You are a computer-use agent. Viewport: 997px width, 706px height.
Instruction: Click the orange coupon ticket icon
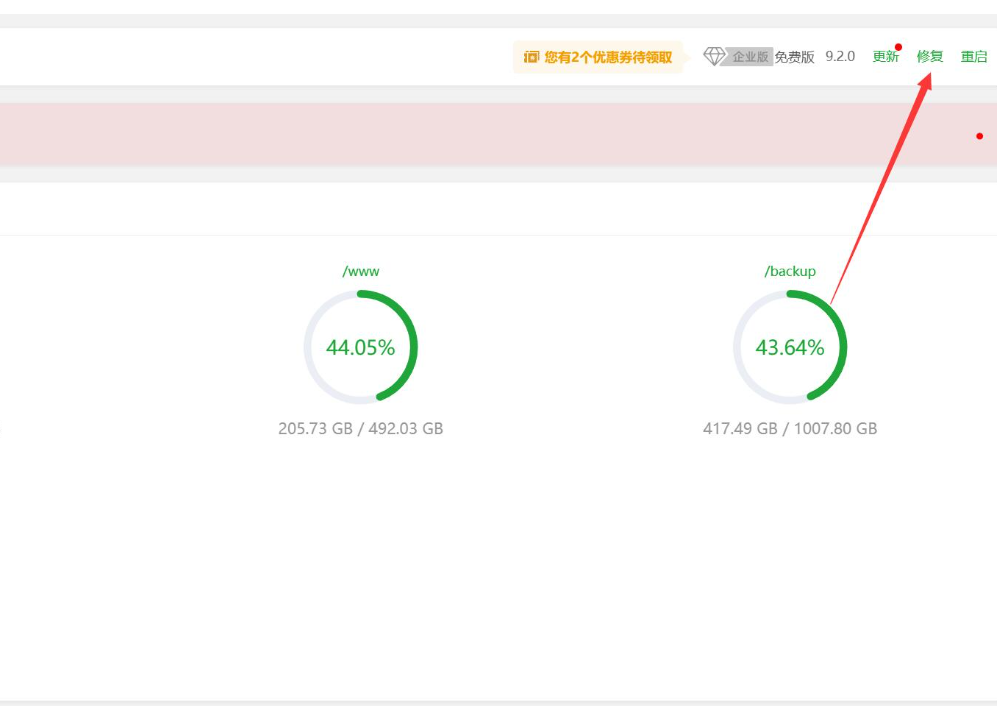pos(531,57)
